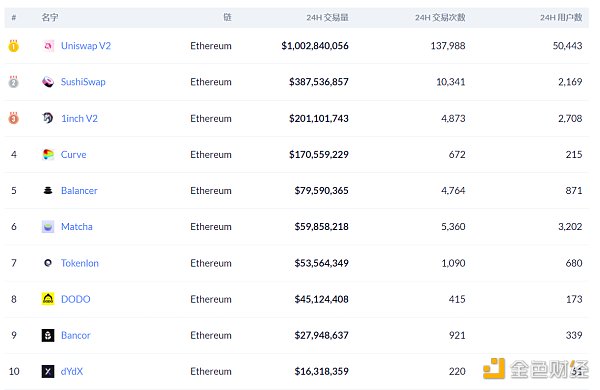Viewport: 600px width, 390px height.
Task: Click the black Bancor logo icon
Action: (x=48, y=335)
